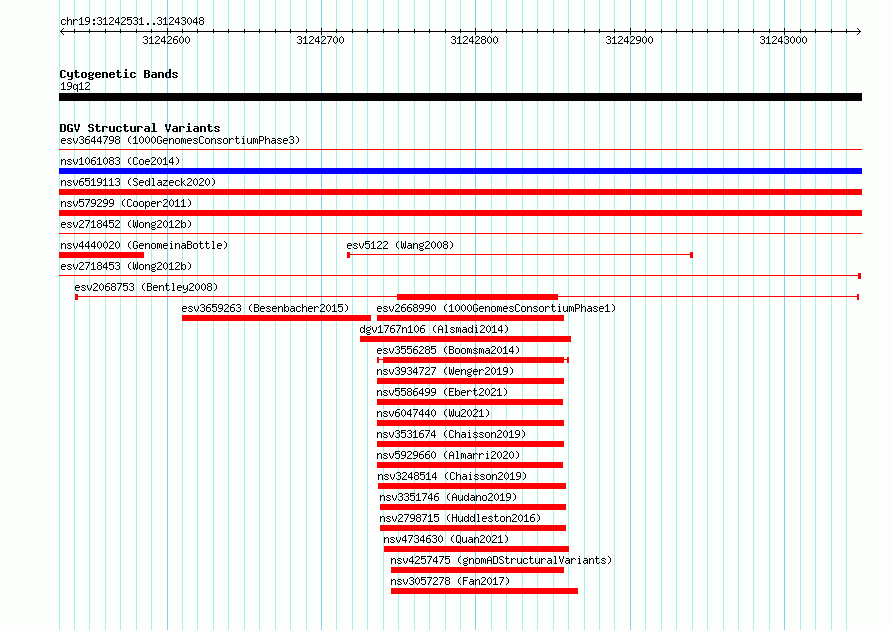Click the esv3644798 (1000GenomesConsortiumPhase3) variant label
Viewport: 890px width, 630px height.
point(180,140)
